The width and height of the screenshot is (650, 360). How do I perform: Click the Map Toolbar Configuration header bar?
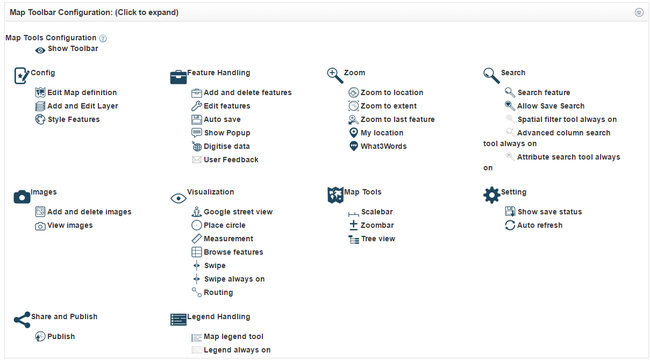tap(325, 12)
